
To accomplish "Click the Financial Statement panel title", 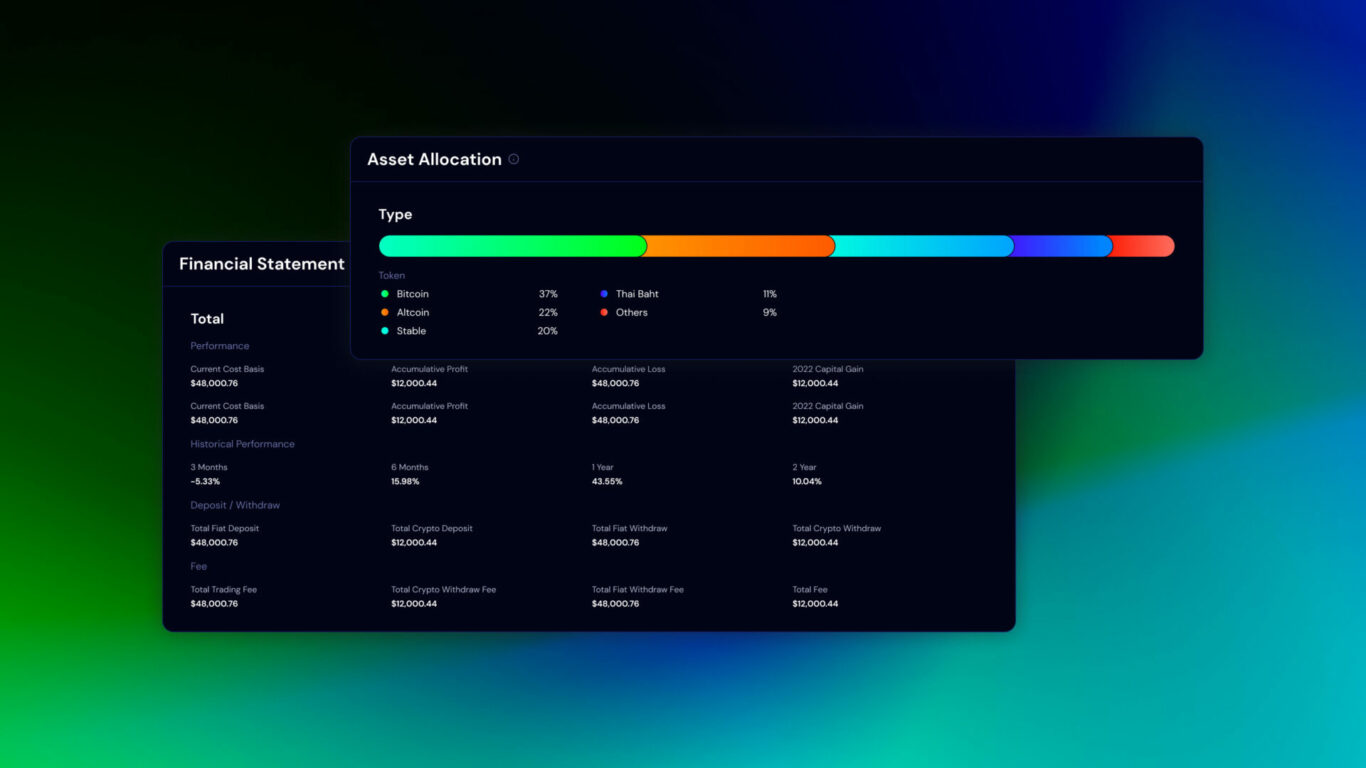I will 261,264.
